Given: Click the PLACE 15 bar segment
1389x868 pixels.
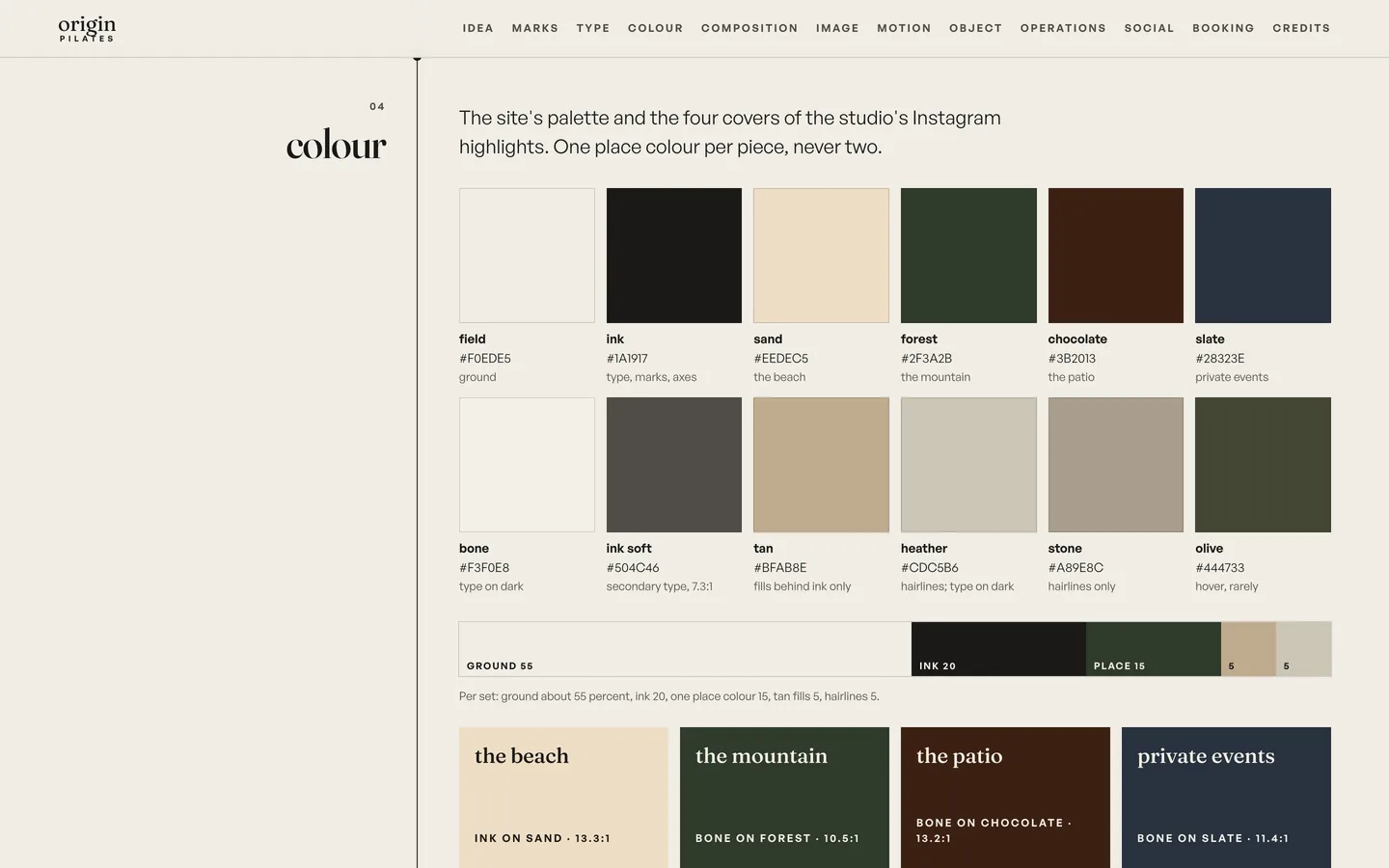Looking at the screenshot, I should [x=1154, y=649].
